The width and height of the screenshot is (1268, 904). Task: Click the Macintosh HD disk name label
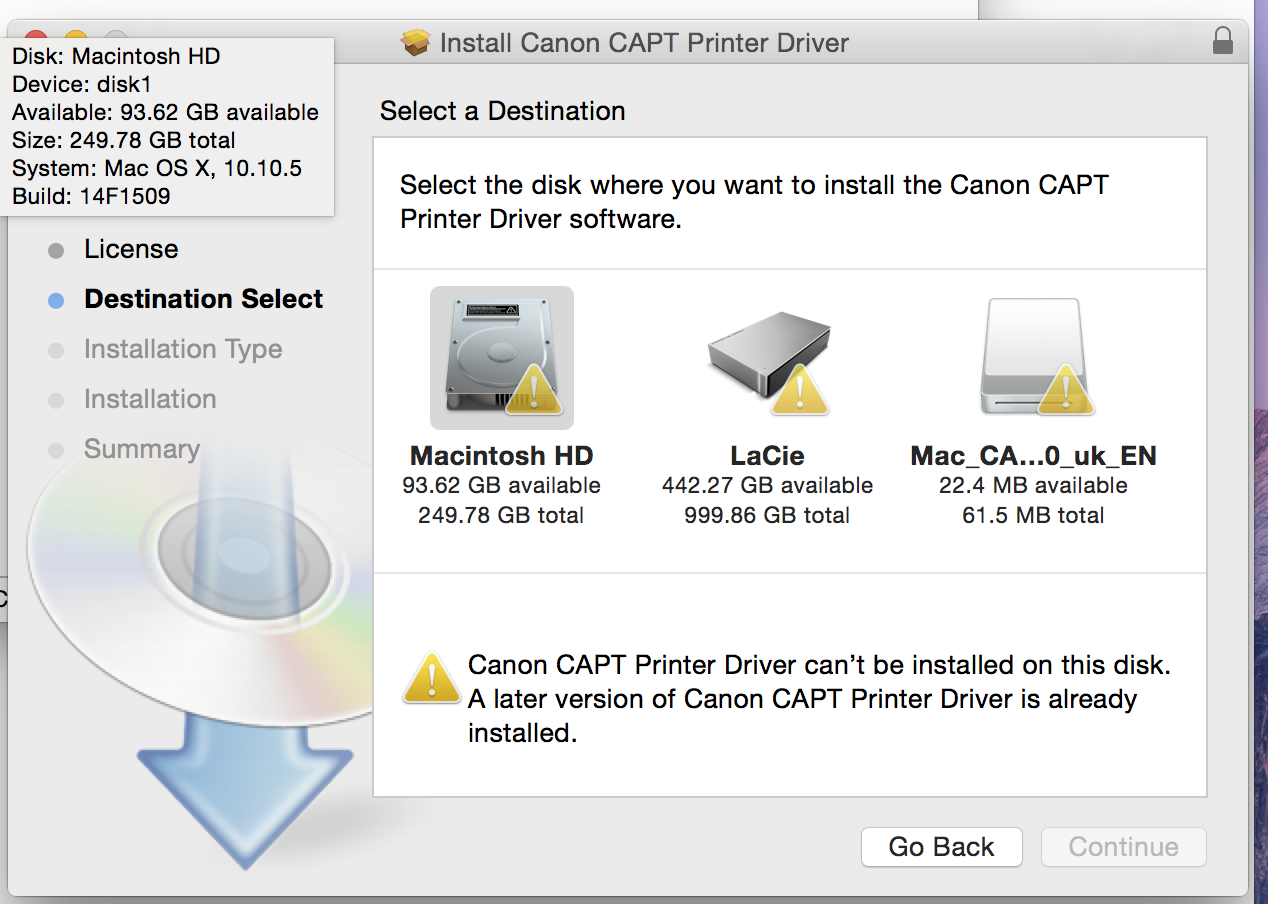501,456
